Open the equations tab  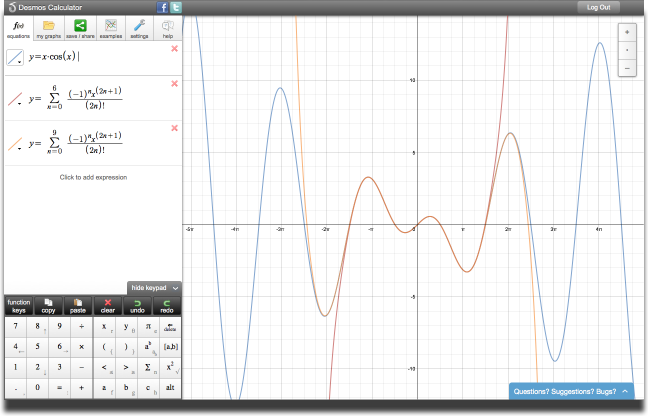tap(19, 29)
